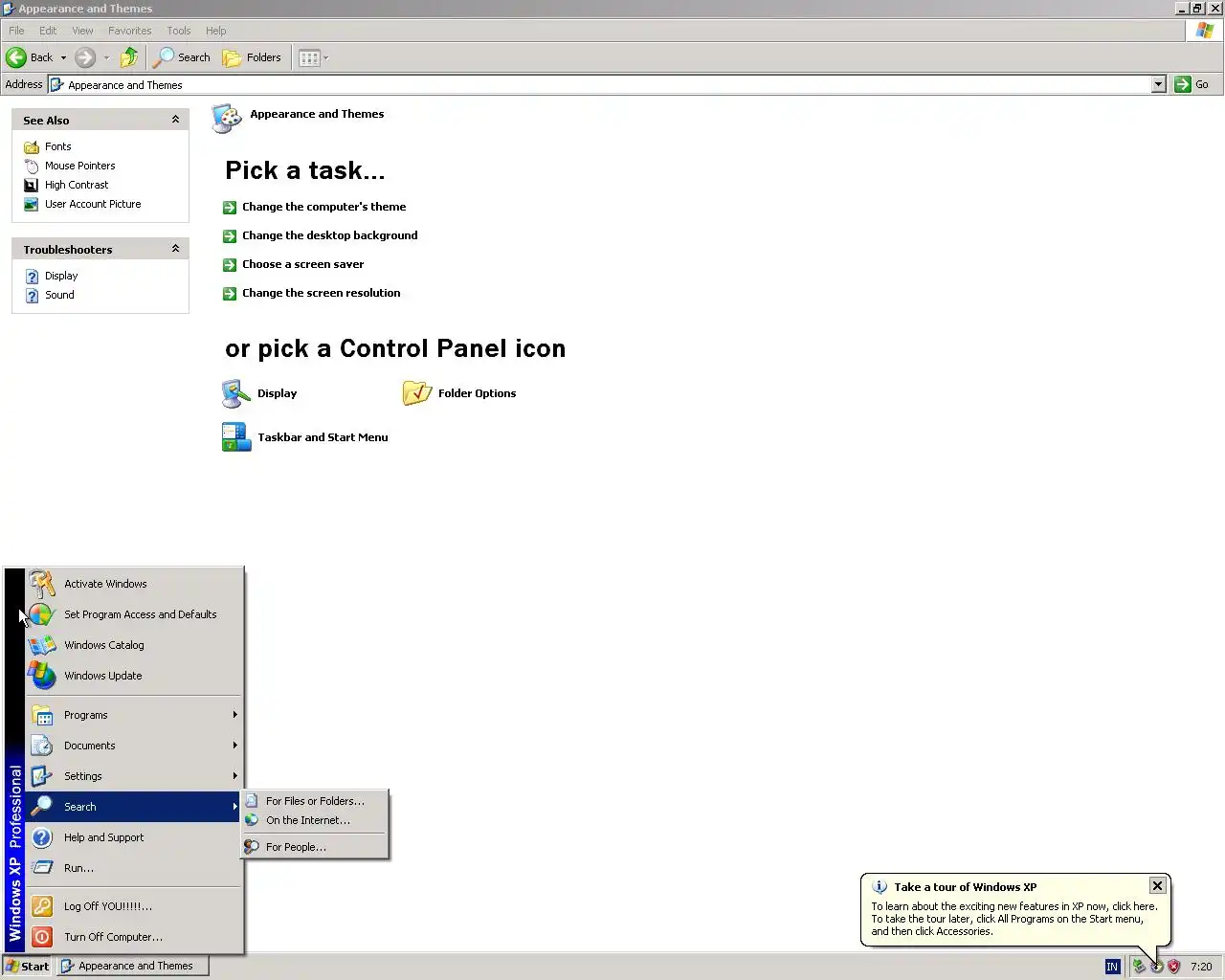Open the Run... dialog entry
Viewport: 1225px width, 980px height.
[x=134, y=868]
